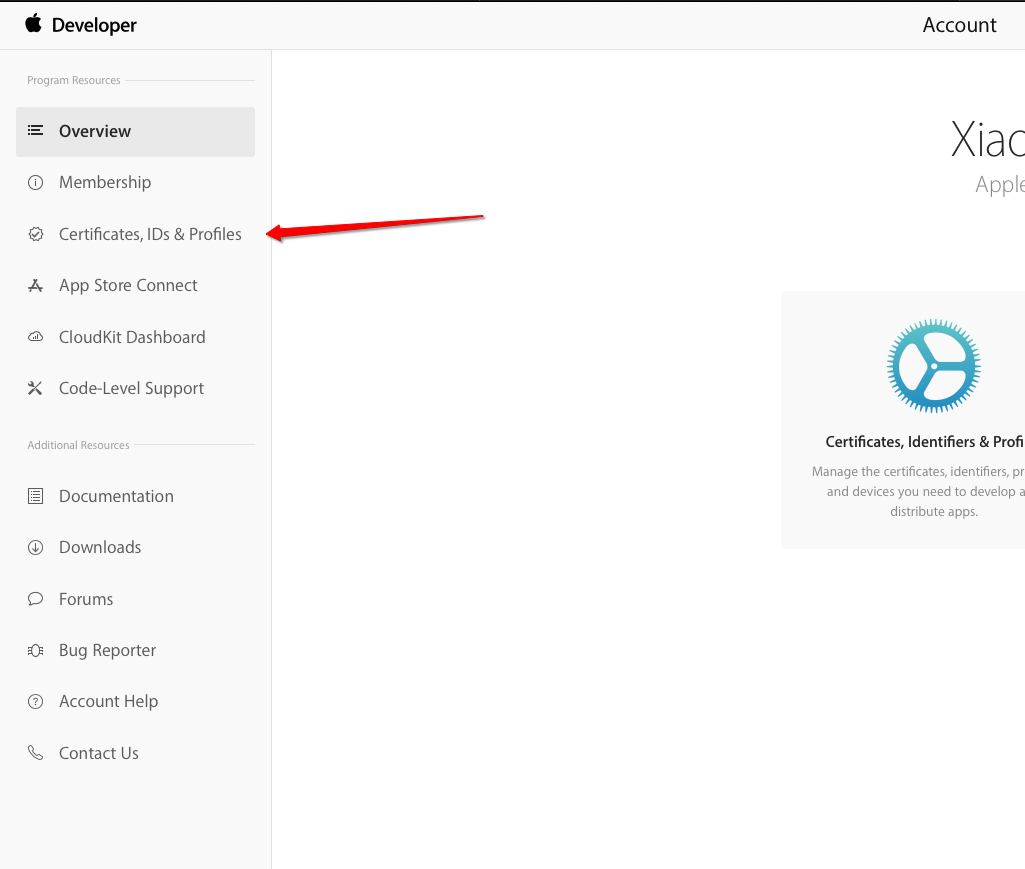Click the App Store Connect icon
The height and width of the screenshot is (869, 1025).
[35, 286]
